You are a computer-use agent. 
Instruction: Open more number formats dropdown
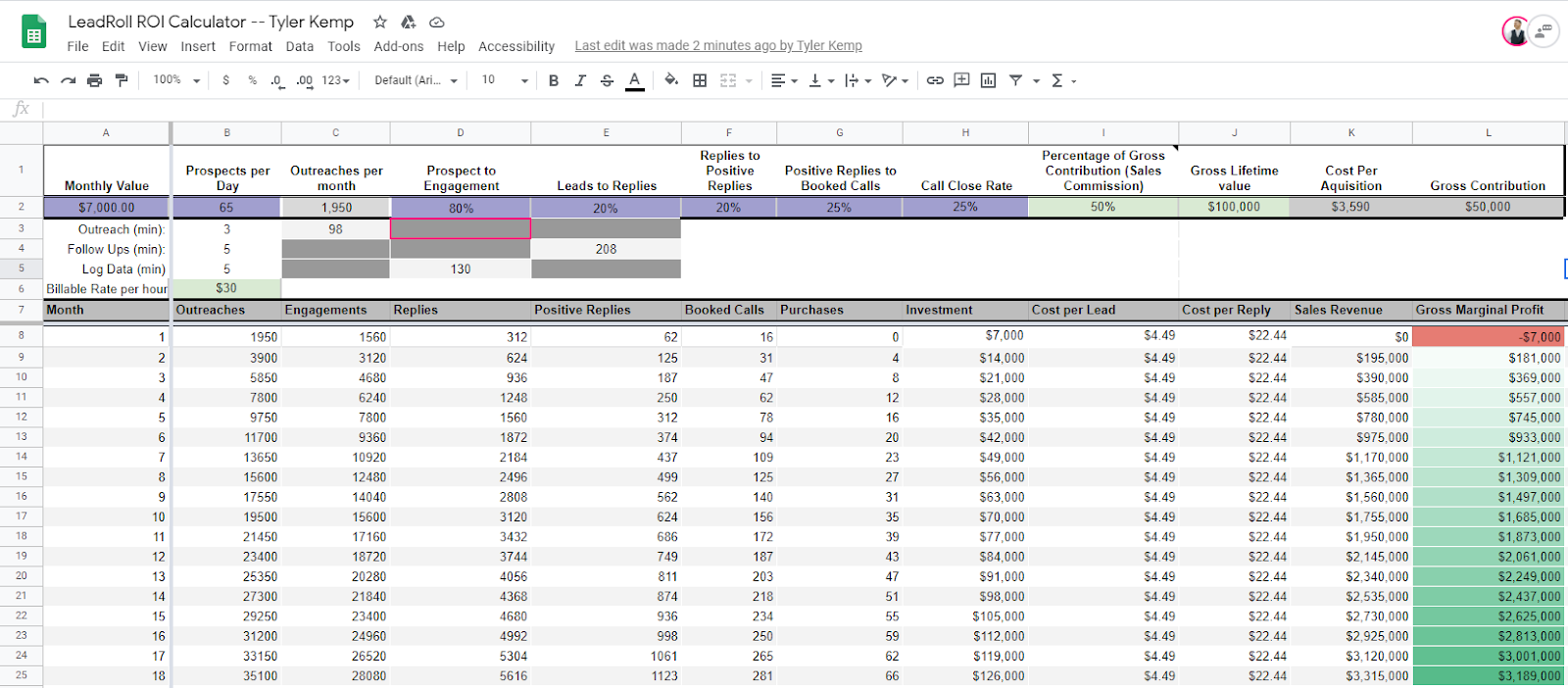click(x=335, y=80)
